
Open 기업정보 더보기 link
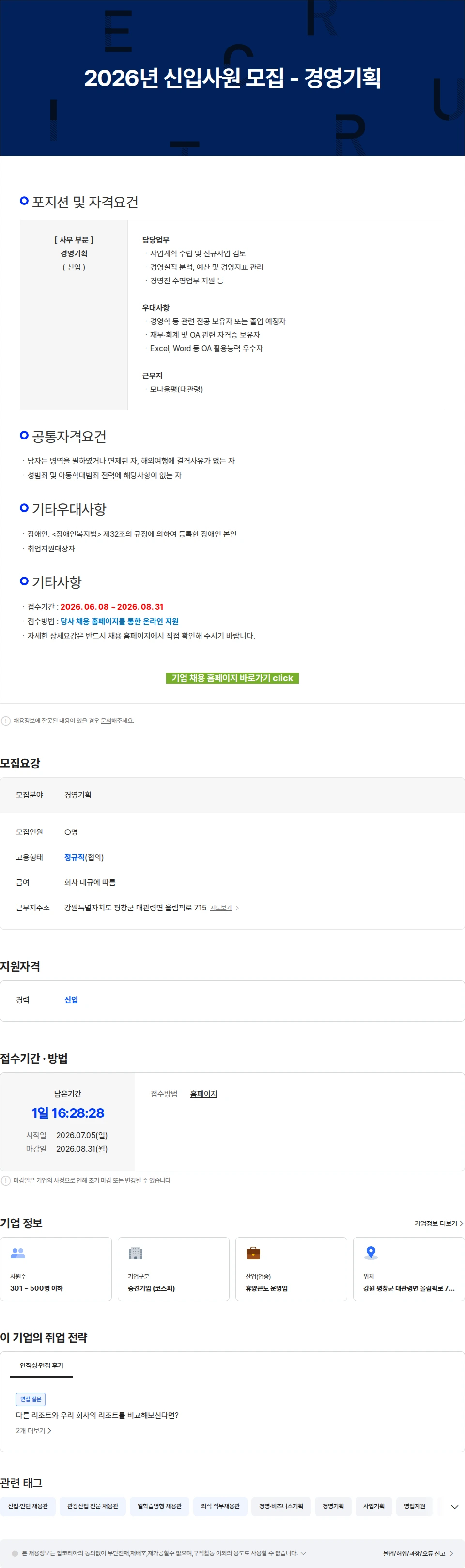click(439, 1223)
